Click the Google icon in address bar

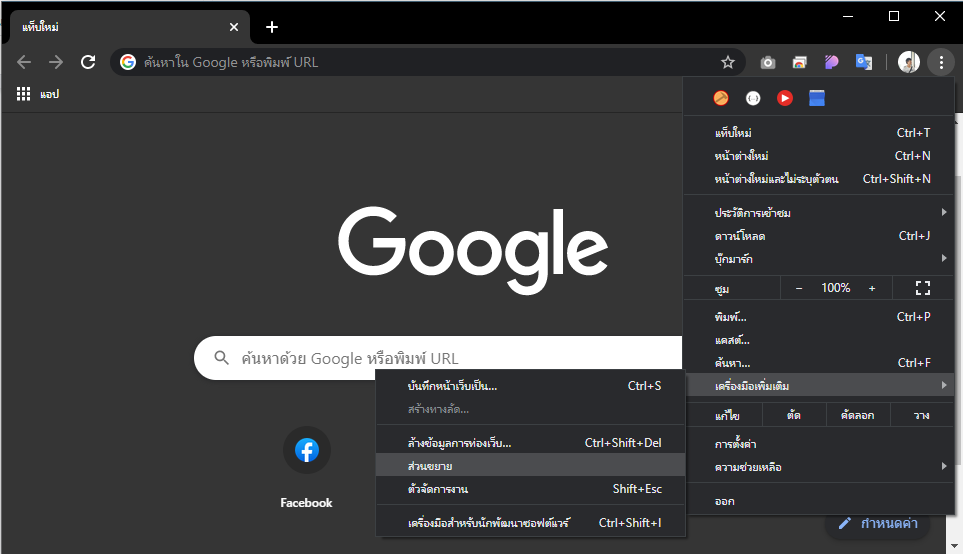pos(128,62)
